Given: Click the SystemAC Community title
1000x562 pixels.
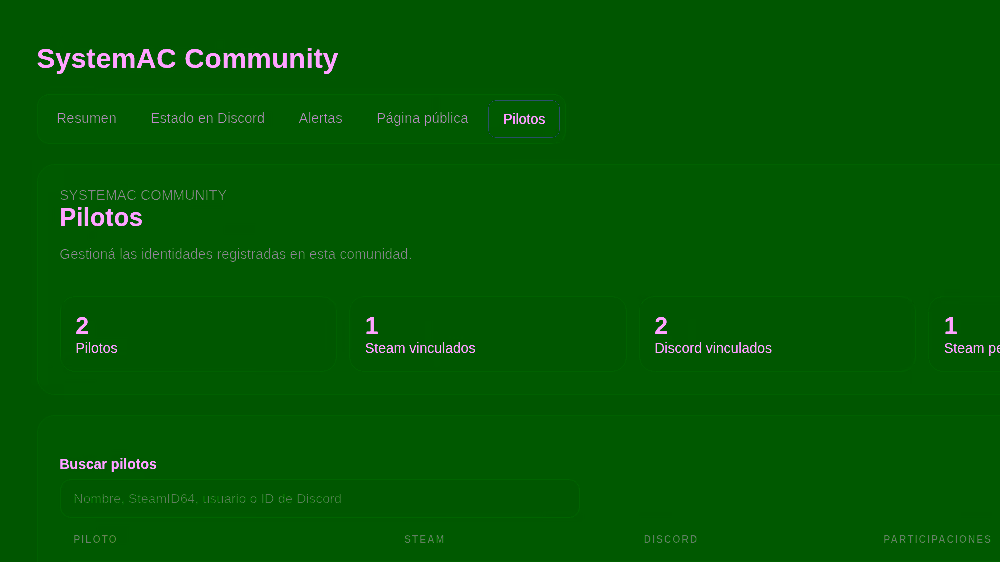Looking at the screenshot, I should click(x=188, y=59).
